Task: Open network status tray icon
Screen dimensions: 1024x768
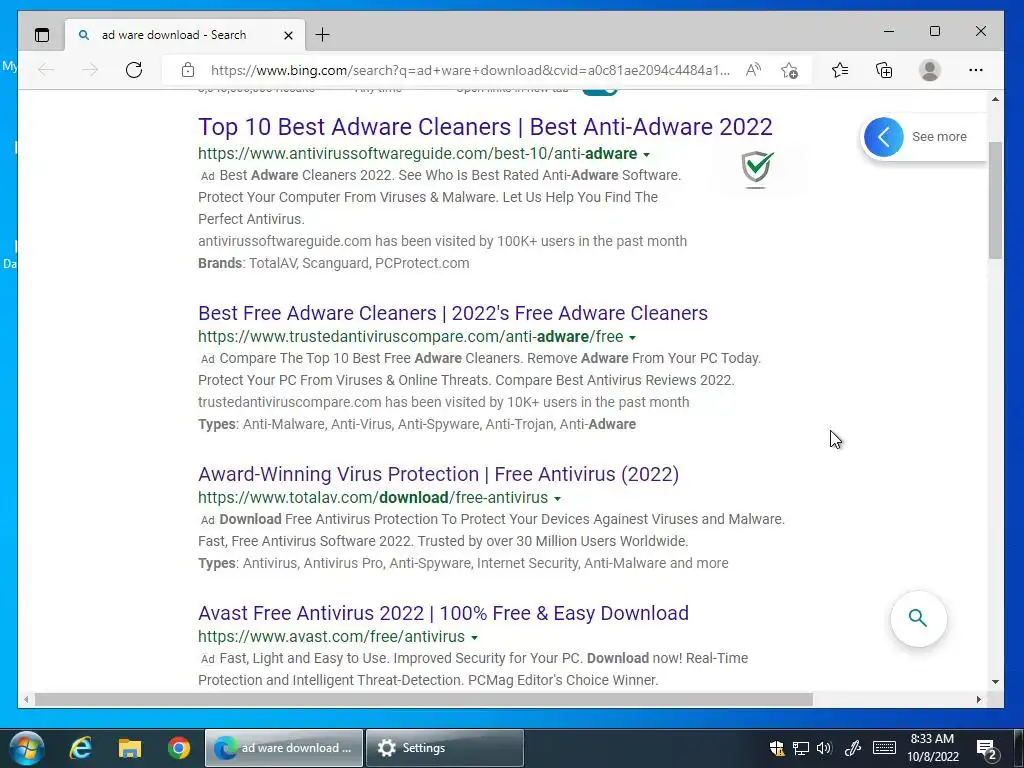Action: [801, 748]
